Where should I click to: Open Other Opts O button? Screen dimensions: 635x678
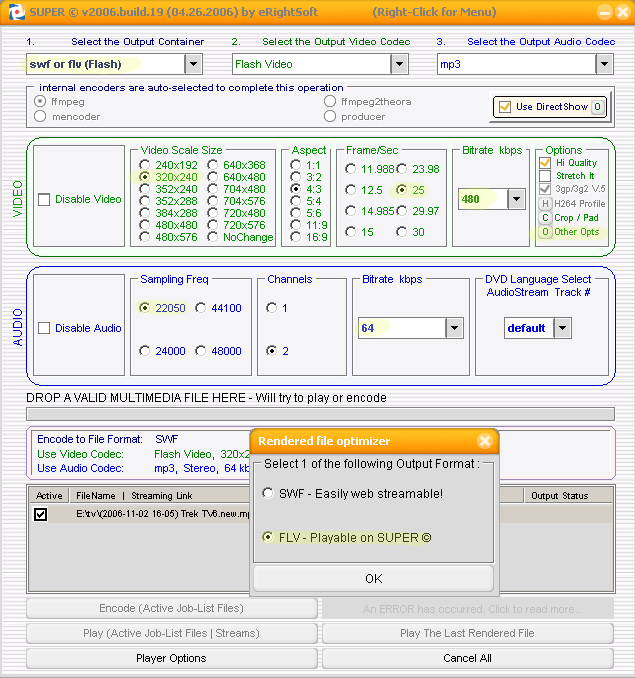coord(545,232)
